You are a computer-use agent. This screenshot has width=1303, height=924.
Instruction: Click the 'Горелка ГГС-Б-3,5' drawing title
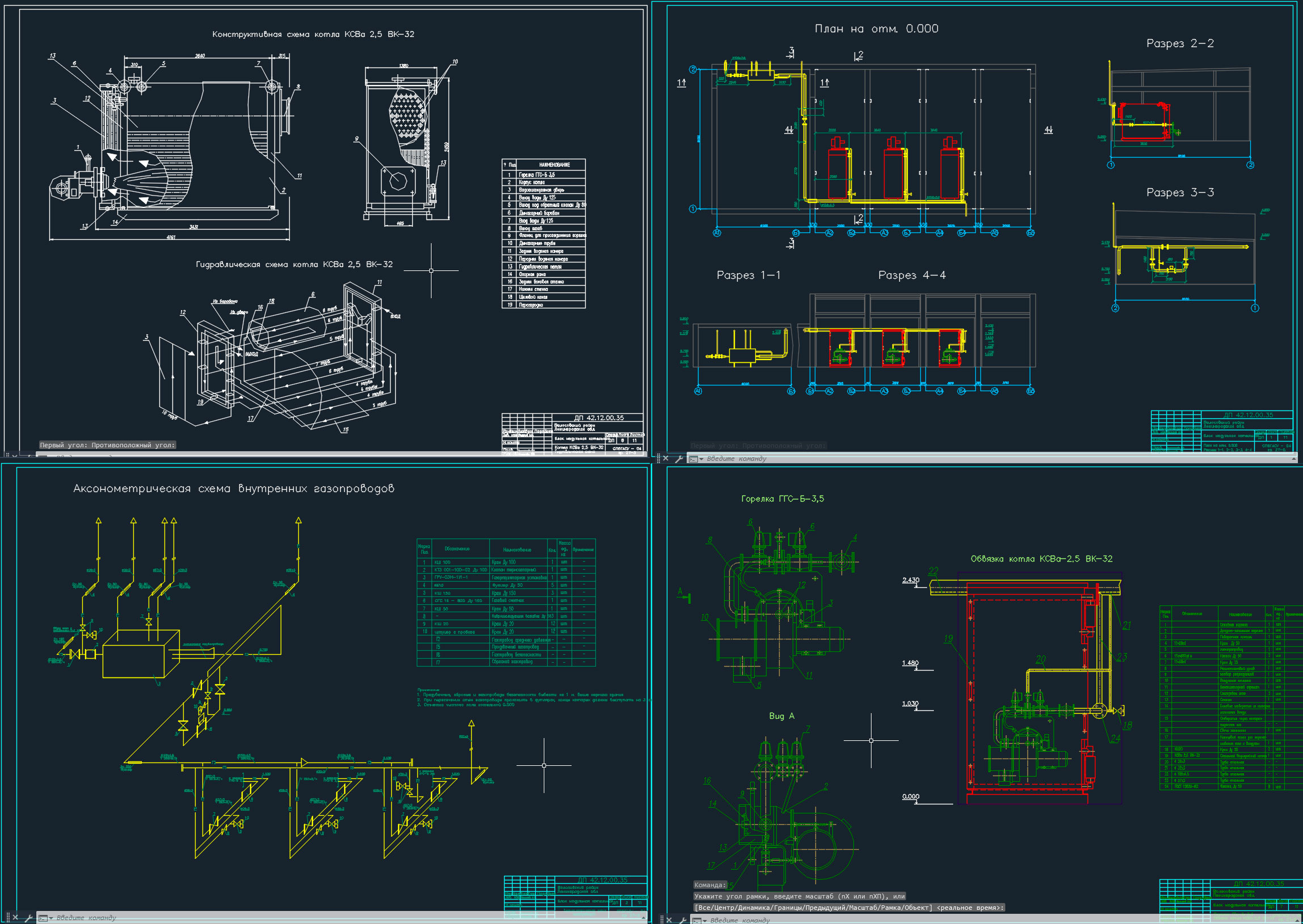point(782,499)
